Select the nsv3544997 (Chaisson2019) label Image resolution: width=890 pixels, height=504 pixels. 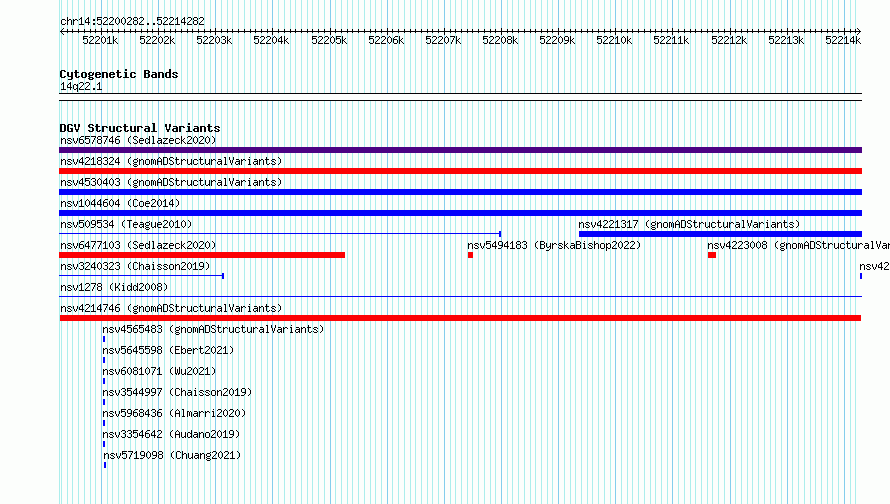177,392
